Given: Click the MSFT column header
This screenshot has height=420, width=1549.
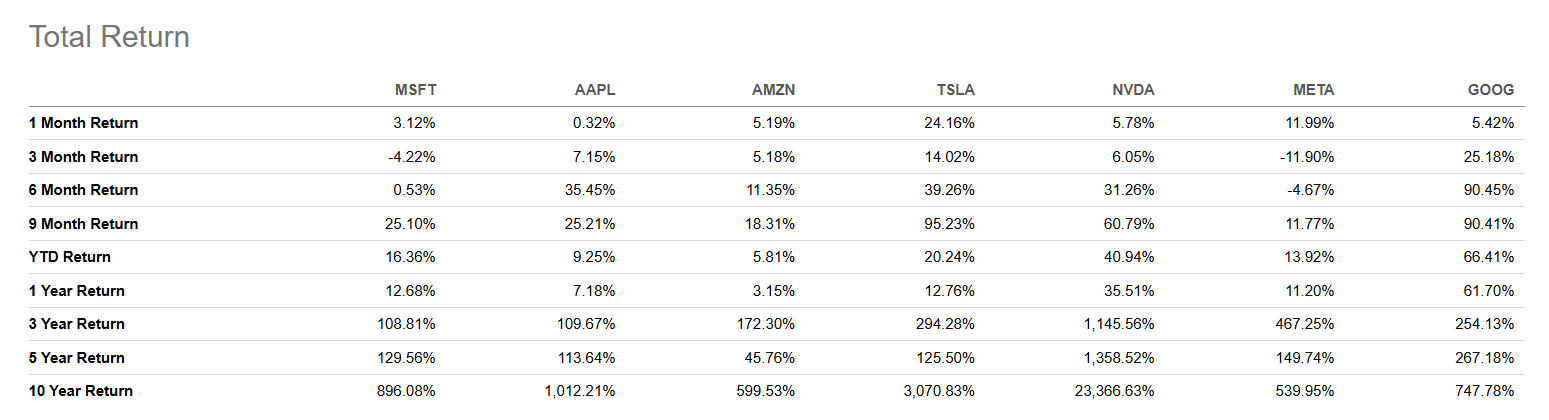Looking at the screenshot, I should click(416, 90).
